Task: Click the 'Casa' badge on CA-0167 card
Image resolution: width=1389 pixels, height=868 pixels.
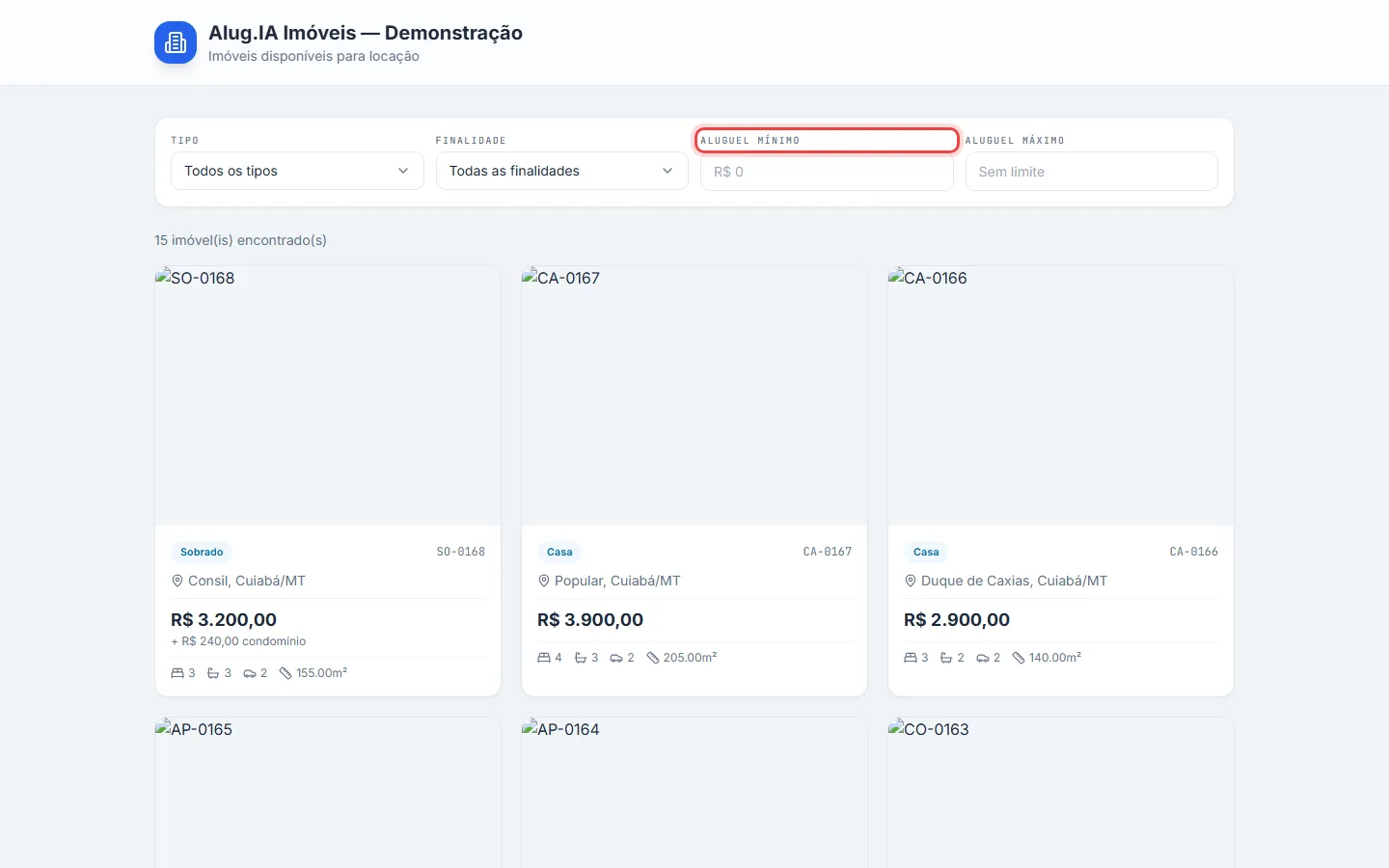Action: [559, 552]
